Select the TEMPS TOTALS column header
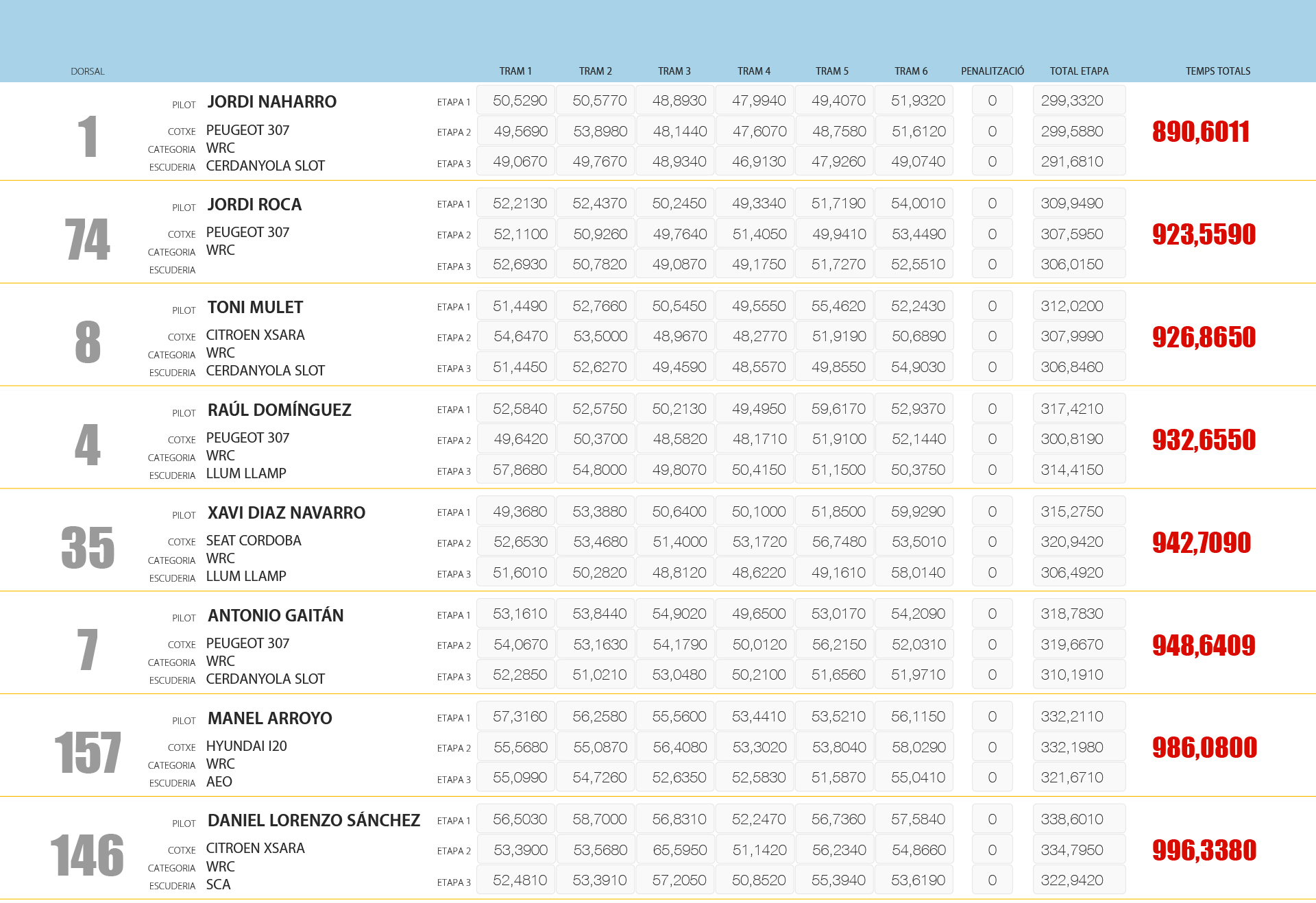This screenshot has width=1316, height=903. 1217,71
